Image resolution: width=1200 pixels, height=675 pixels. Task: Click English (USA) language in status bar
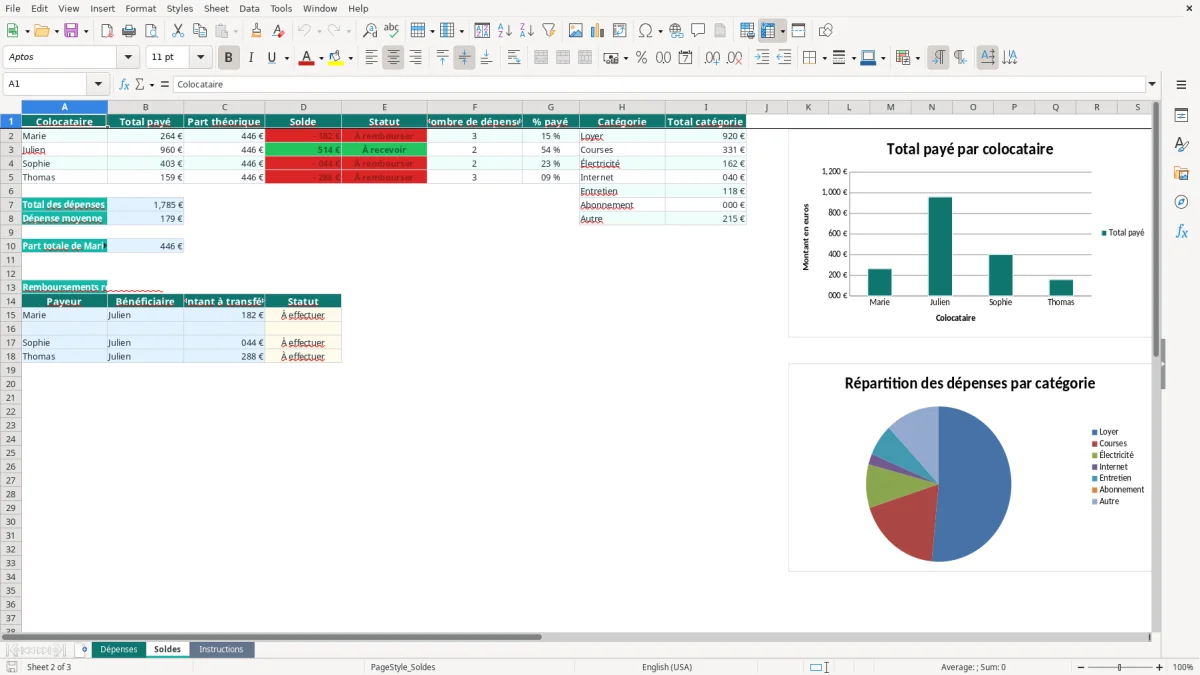[666, 667]
